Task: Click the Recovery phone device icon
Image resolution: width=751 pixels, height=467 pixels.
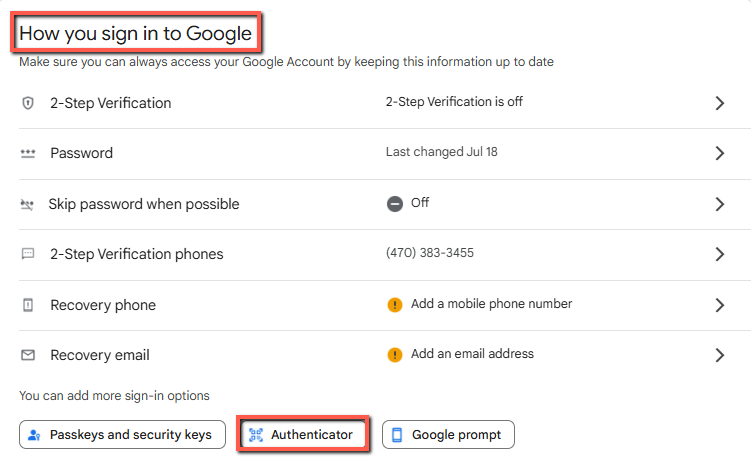Action: point(28,305)
